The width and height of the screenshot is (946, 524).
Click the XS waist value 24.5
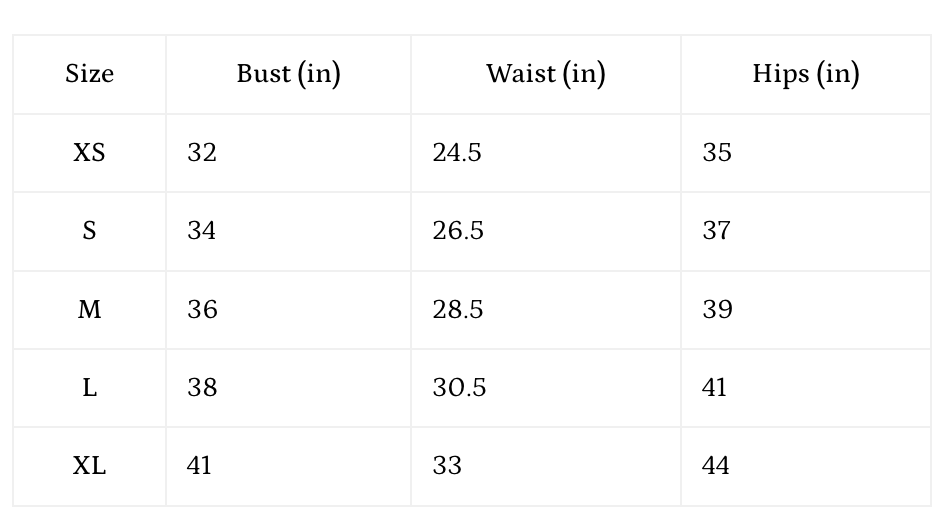(457, 152)
